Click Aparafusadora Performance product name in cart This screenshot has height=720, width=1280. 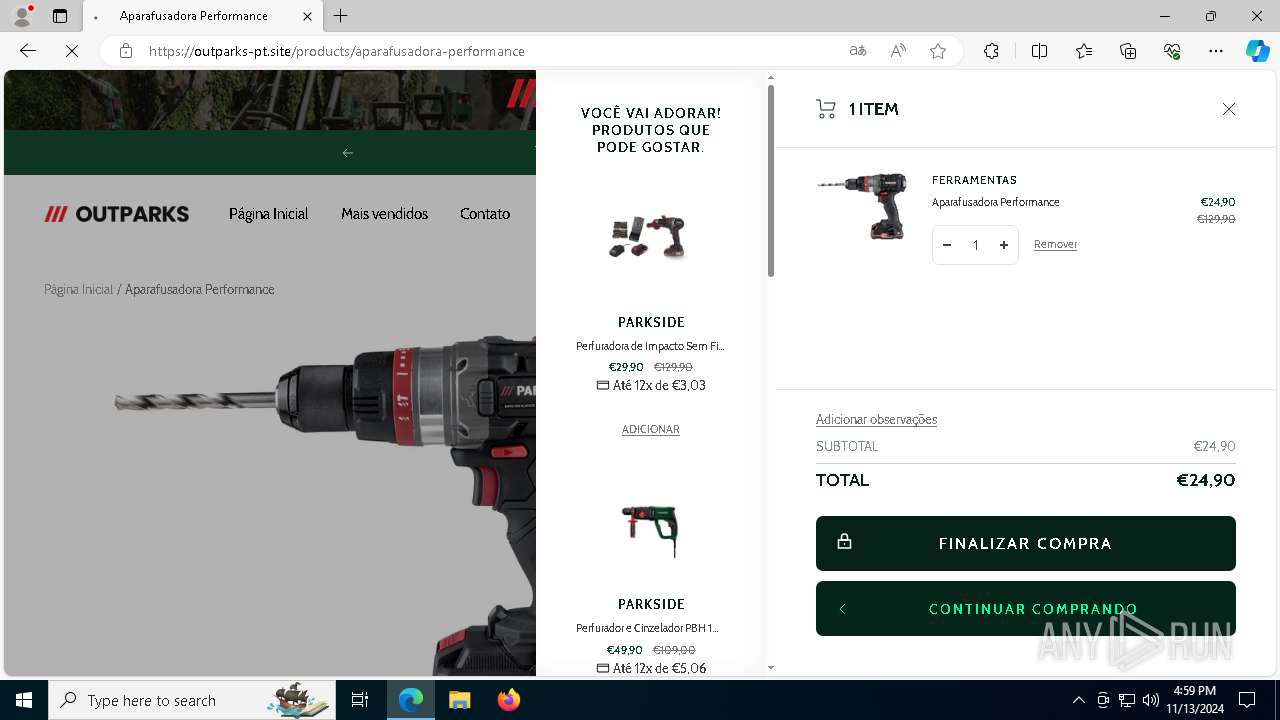click(995, 202)
